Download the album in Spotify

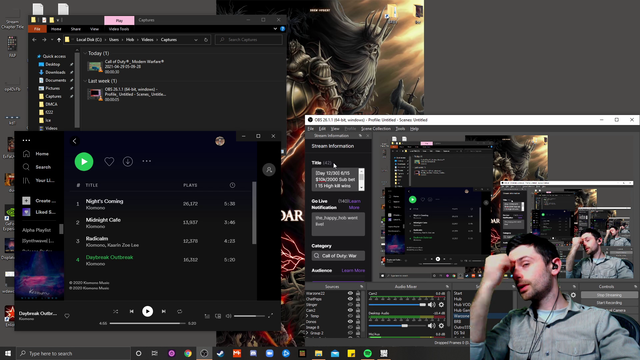(128, 162)
